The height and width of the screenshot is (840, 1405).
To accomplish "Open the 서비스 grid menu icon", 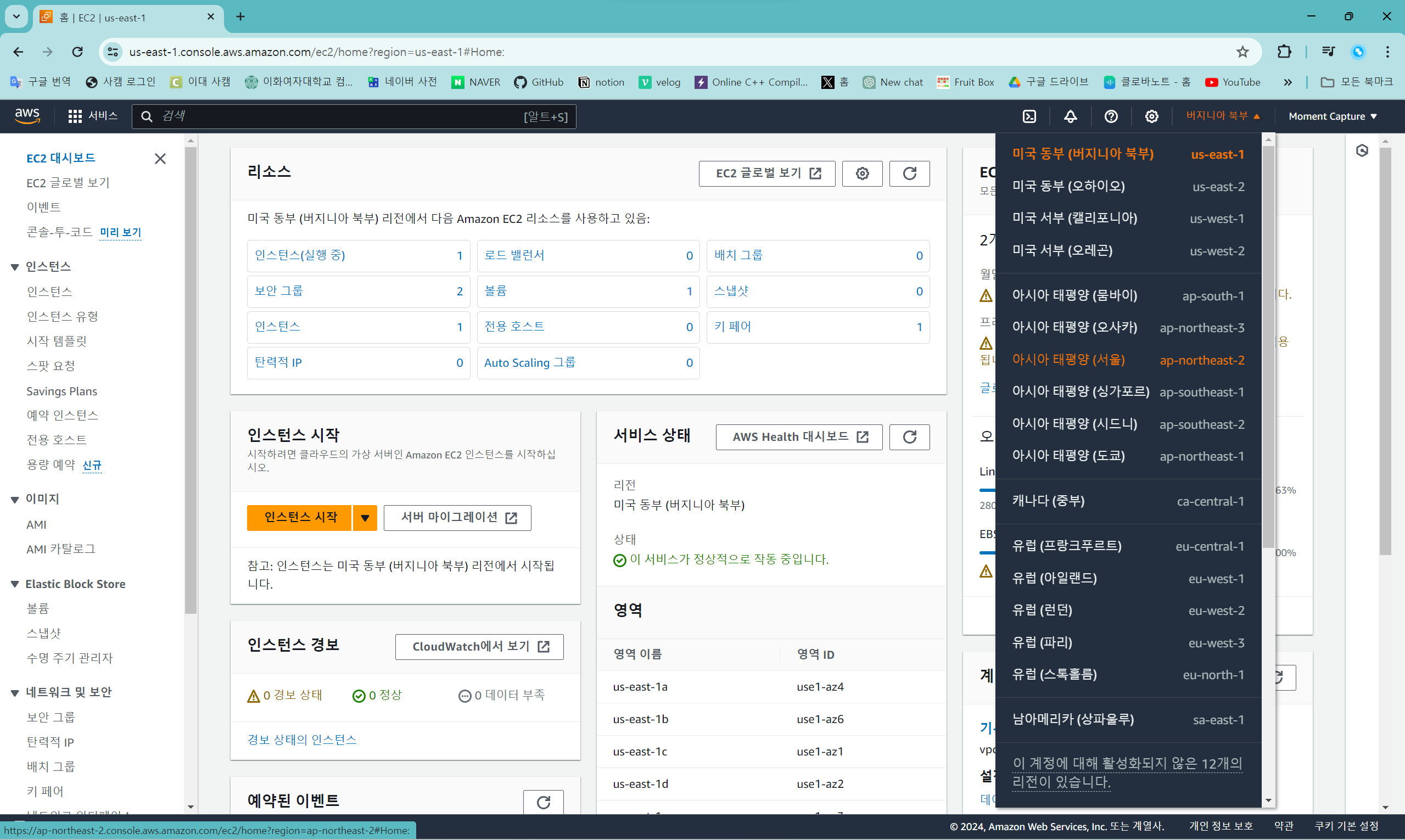I will [75, 116].
